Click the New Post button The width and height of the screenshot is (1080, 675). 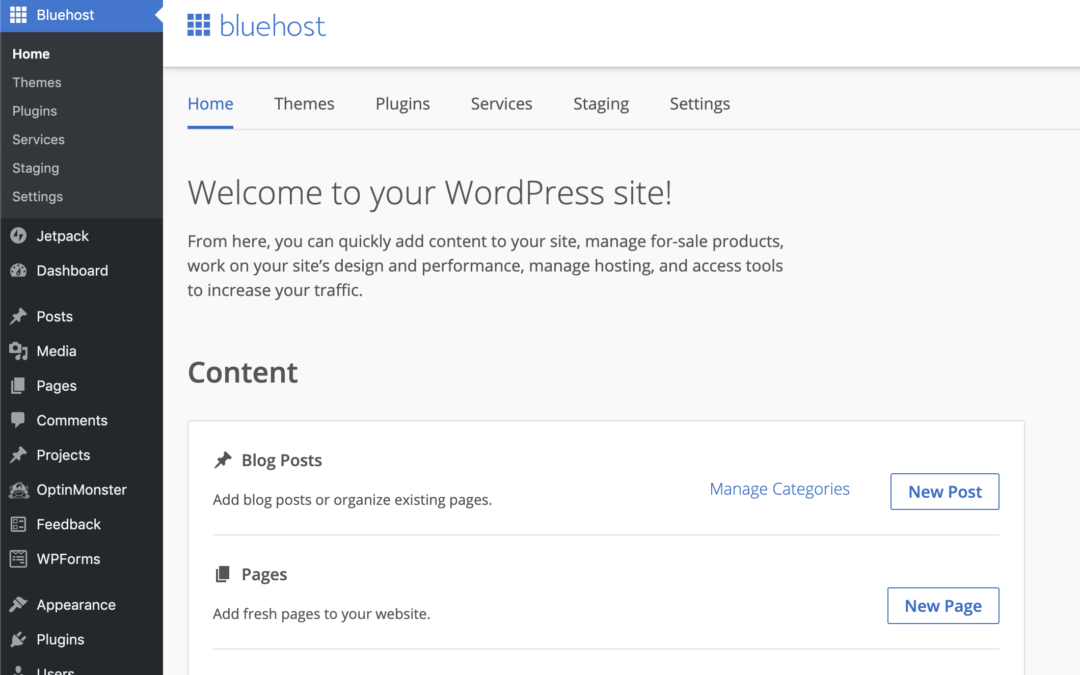[x=944, y=491]
